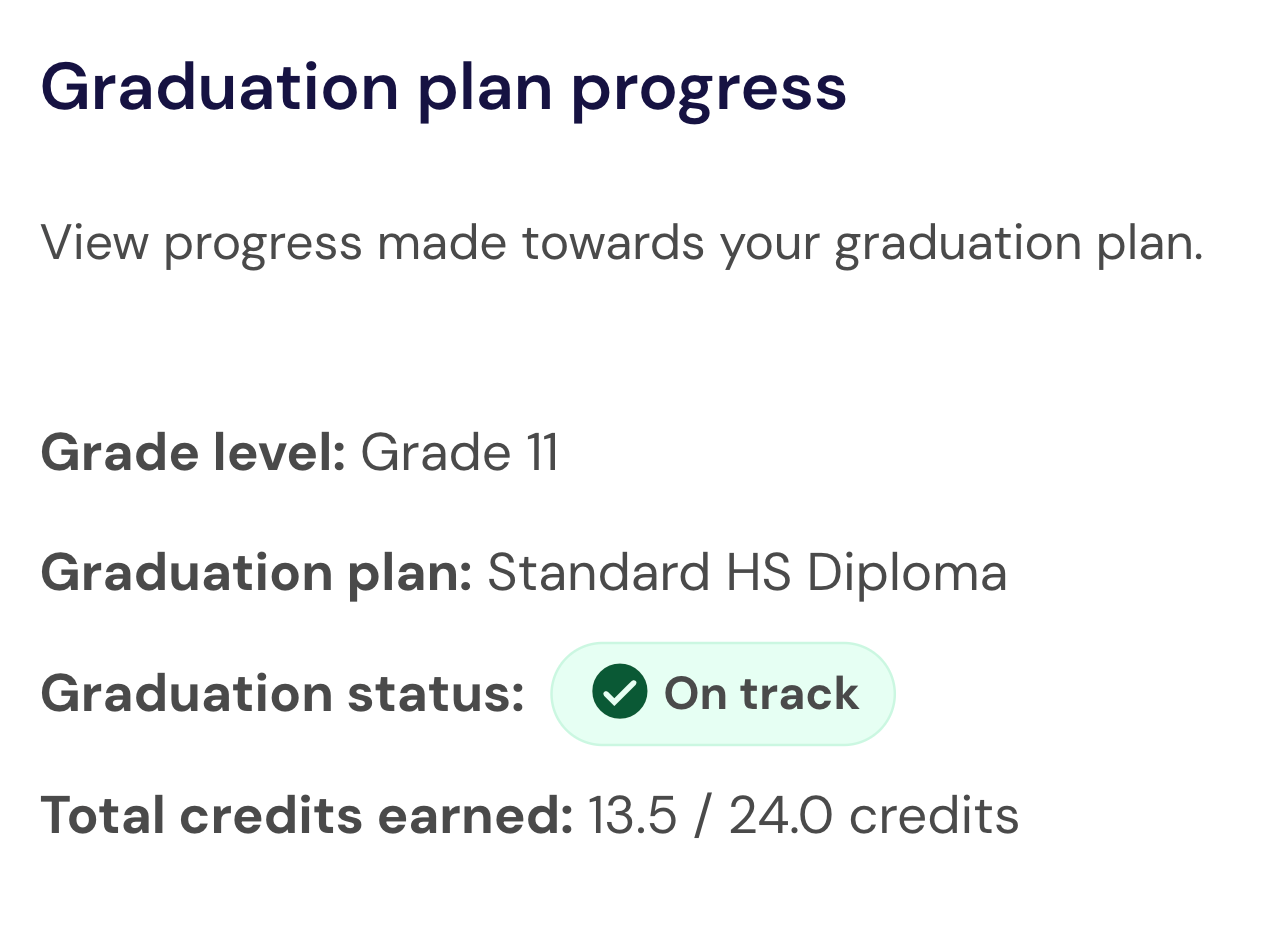Click the word Graduation in the heading

pyautogui.click(x=220, y=88)
